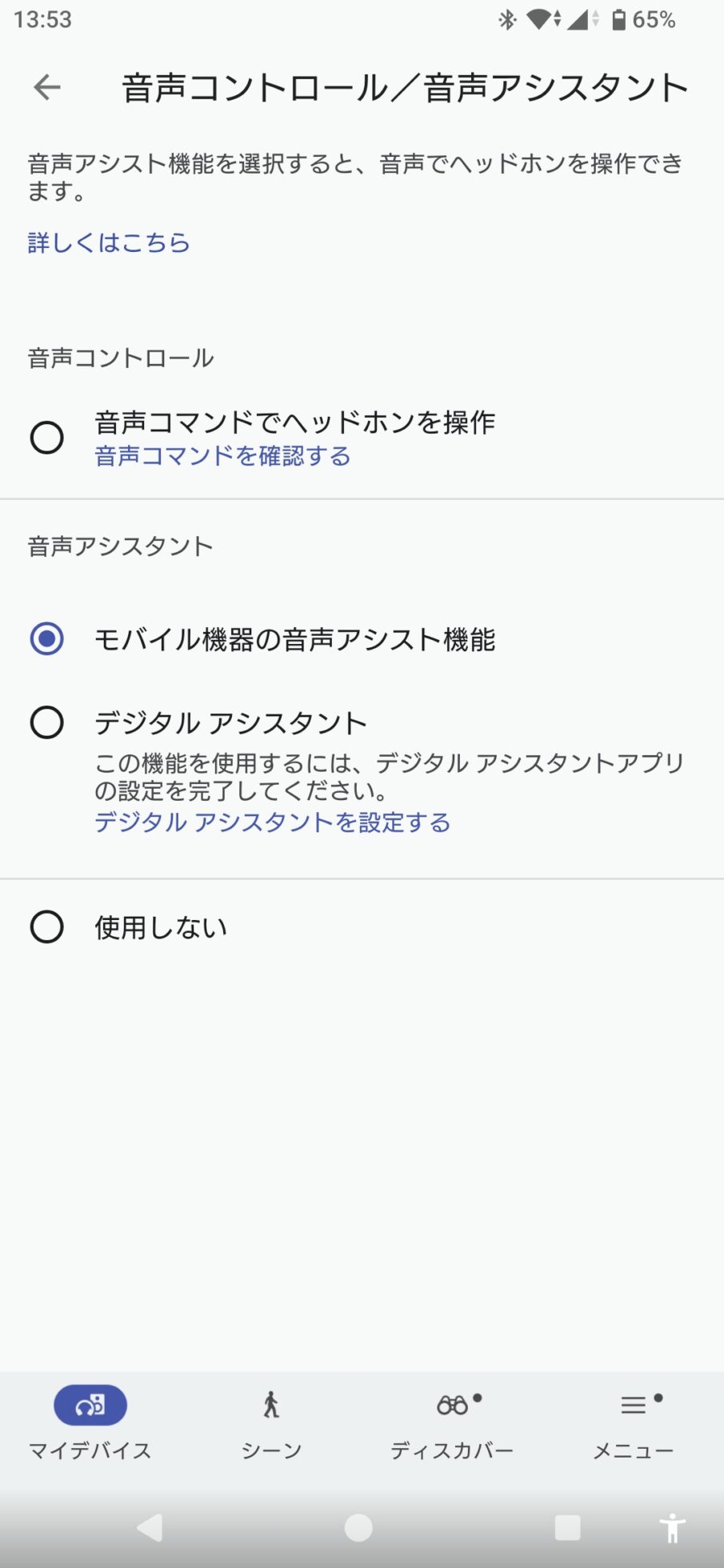Screen dimensions: 724x1568
Task: Open the Menu hamburger icon
Action: [633, 1405]
